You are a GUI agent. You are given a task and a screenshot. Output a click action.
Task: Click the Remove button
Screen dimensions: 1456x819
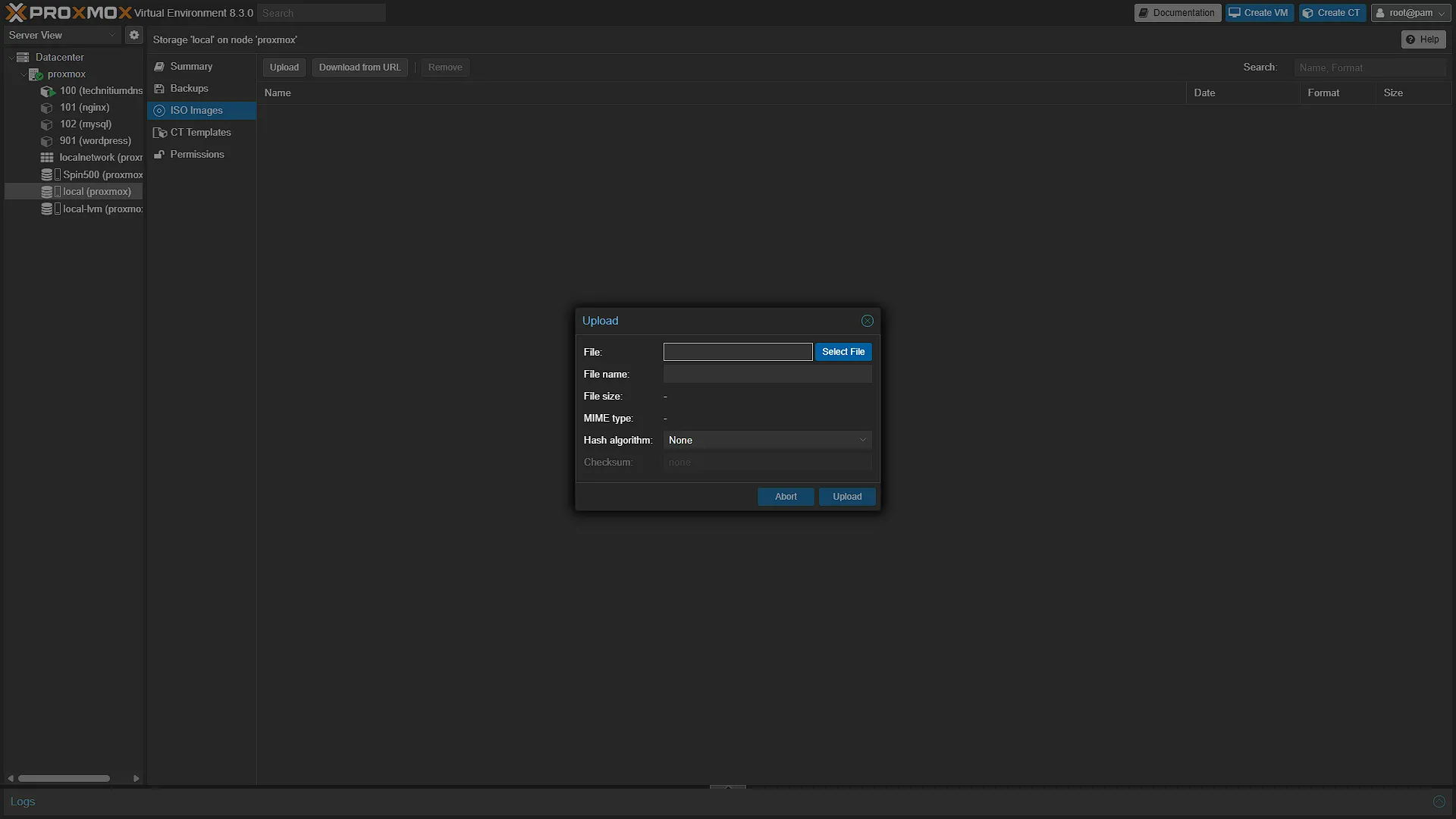(x=445, y=67)
